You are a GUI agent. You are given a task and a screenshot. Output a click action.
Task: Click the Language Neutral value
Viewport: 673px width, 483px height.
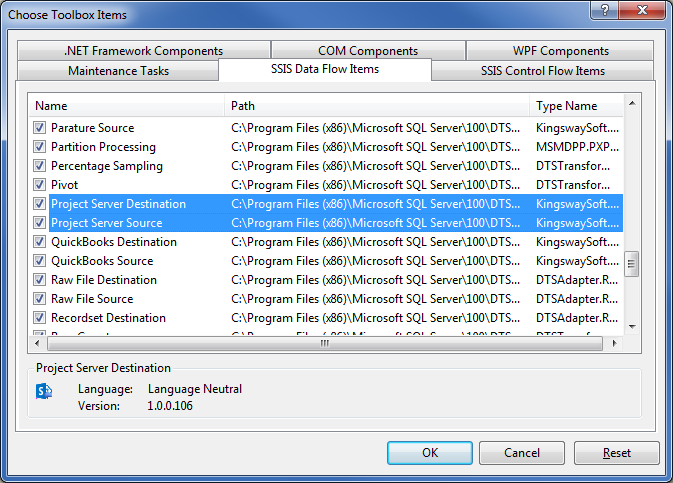[x=195, y=389]
